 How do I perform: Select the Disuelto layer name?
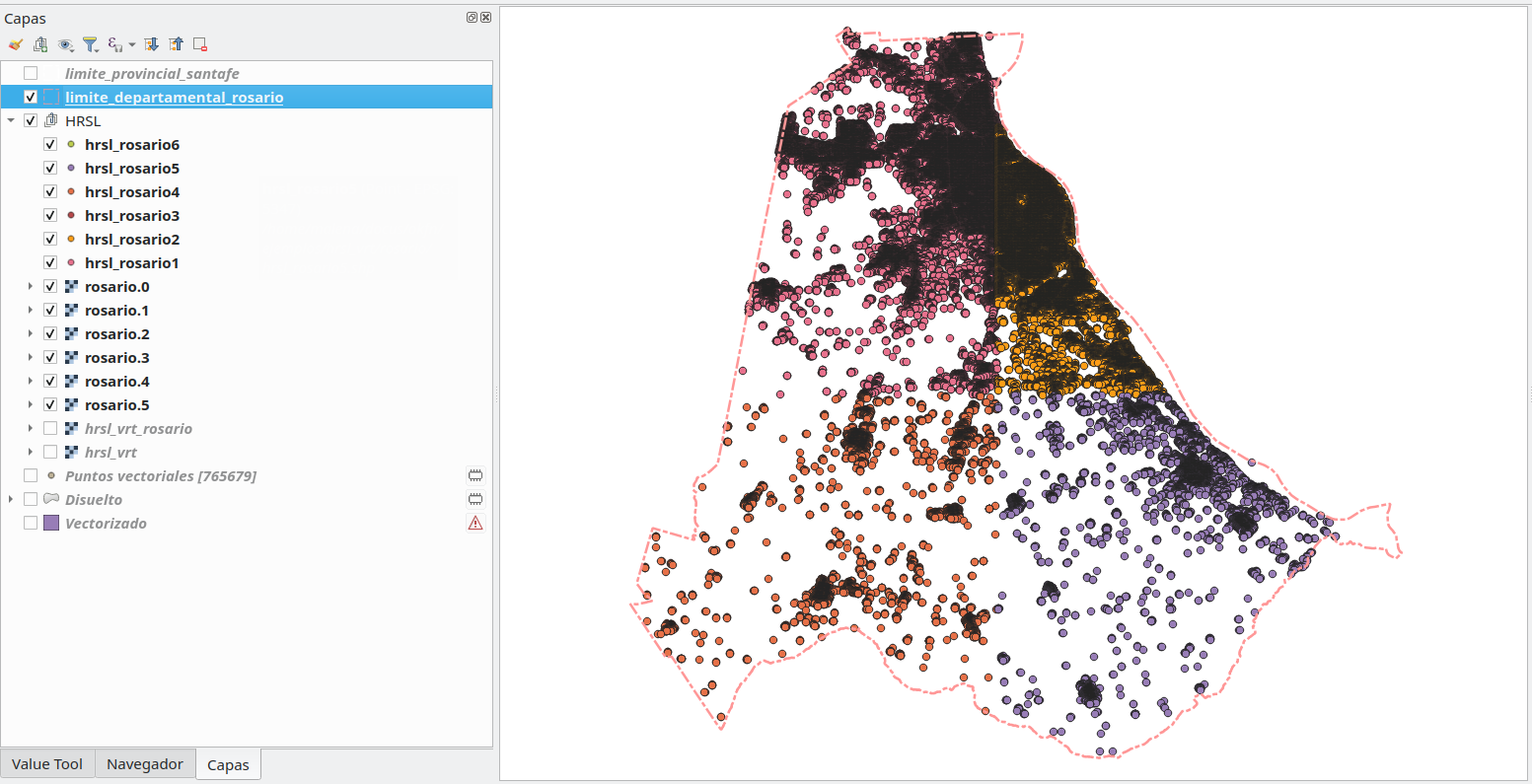coord(94,500)
